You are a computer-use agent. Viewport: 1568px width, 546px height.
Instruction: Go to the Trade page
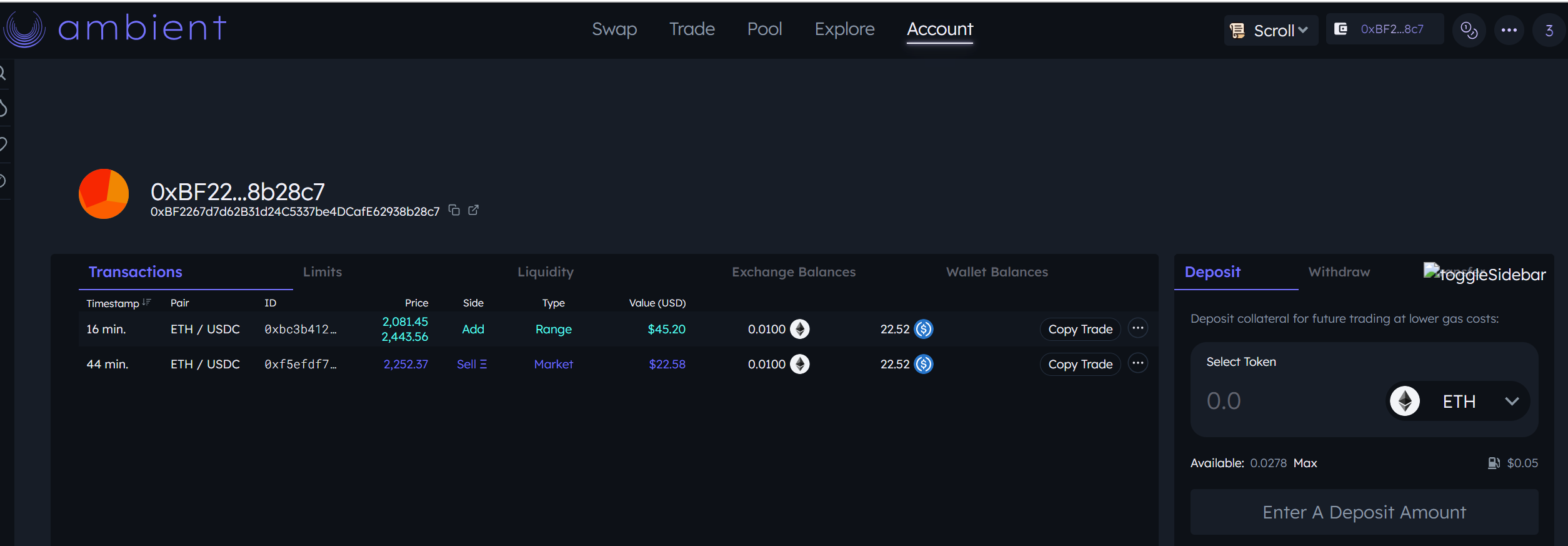(692, 29)
